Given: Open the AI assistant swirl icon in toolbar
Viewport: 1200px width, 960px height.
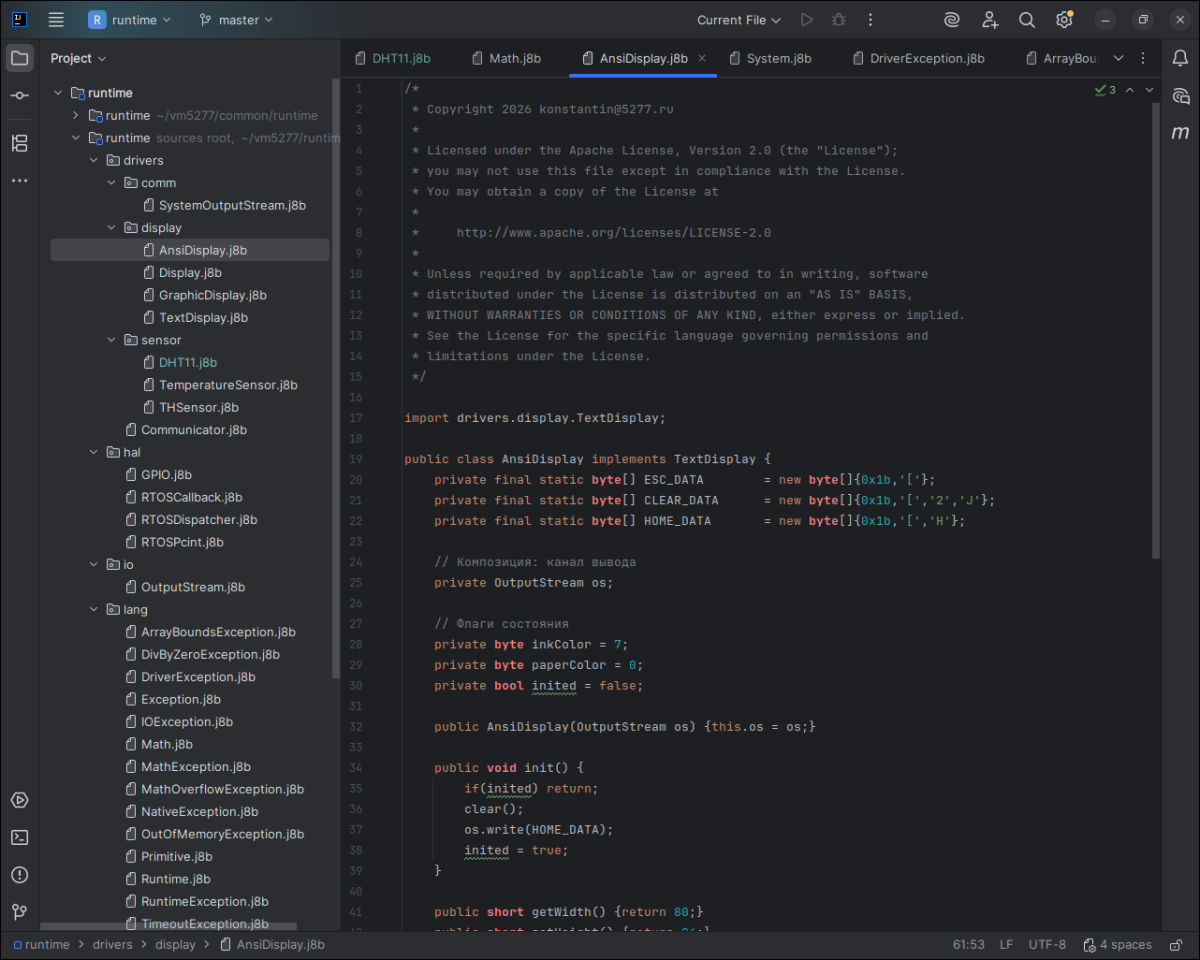Looking at the screenshot, I should (952, 20).
